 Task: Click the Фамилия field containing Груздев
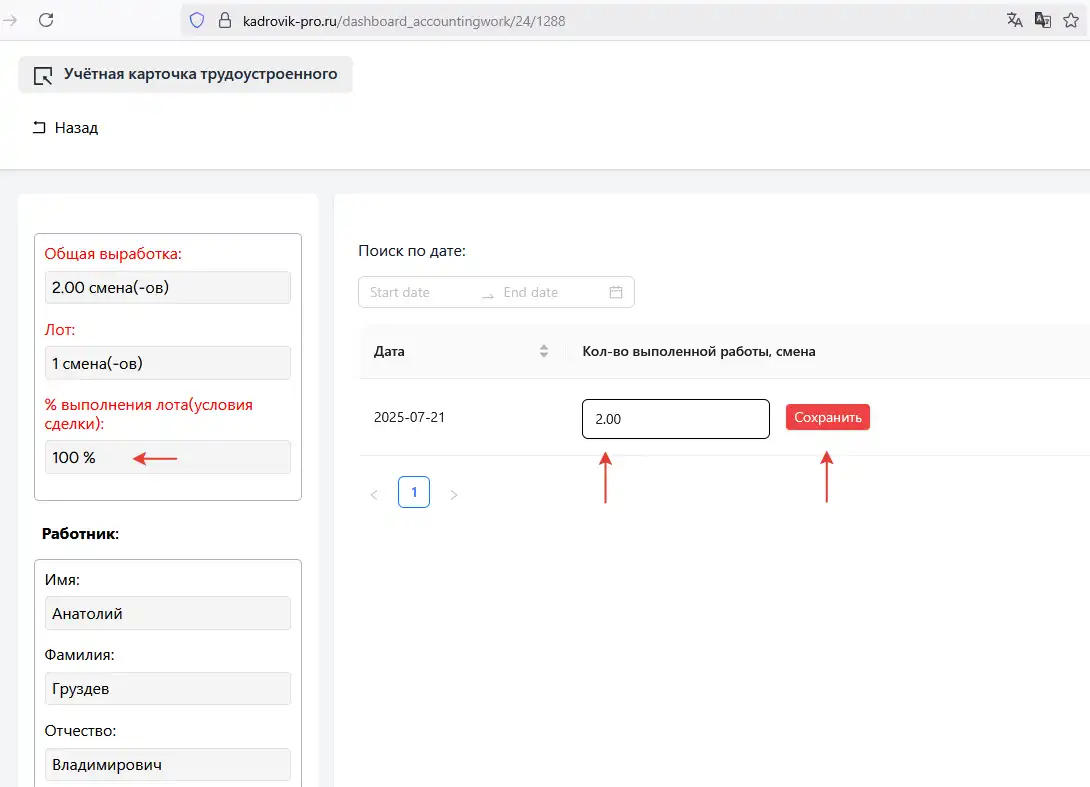167,689
